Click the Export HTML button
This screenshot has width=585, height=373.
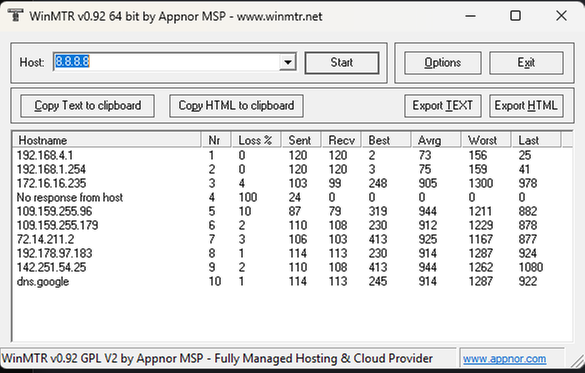(x=526, y=106)
